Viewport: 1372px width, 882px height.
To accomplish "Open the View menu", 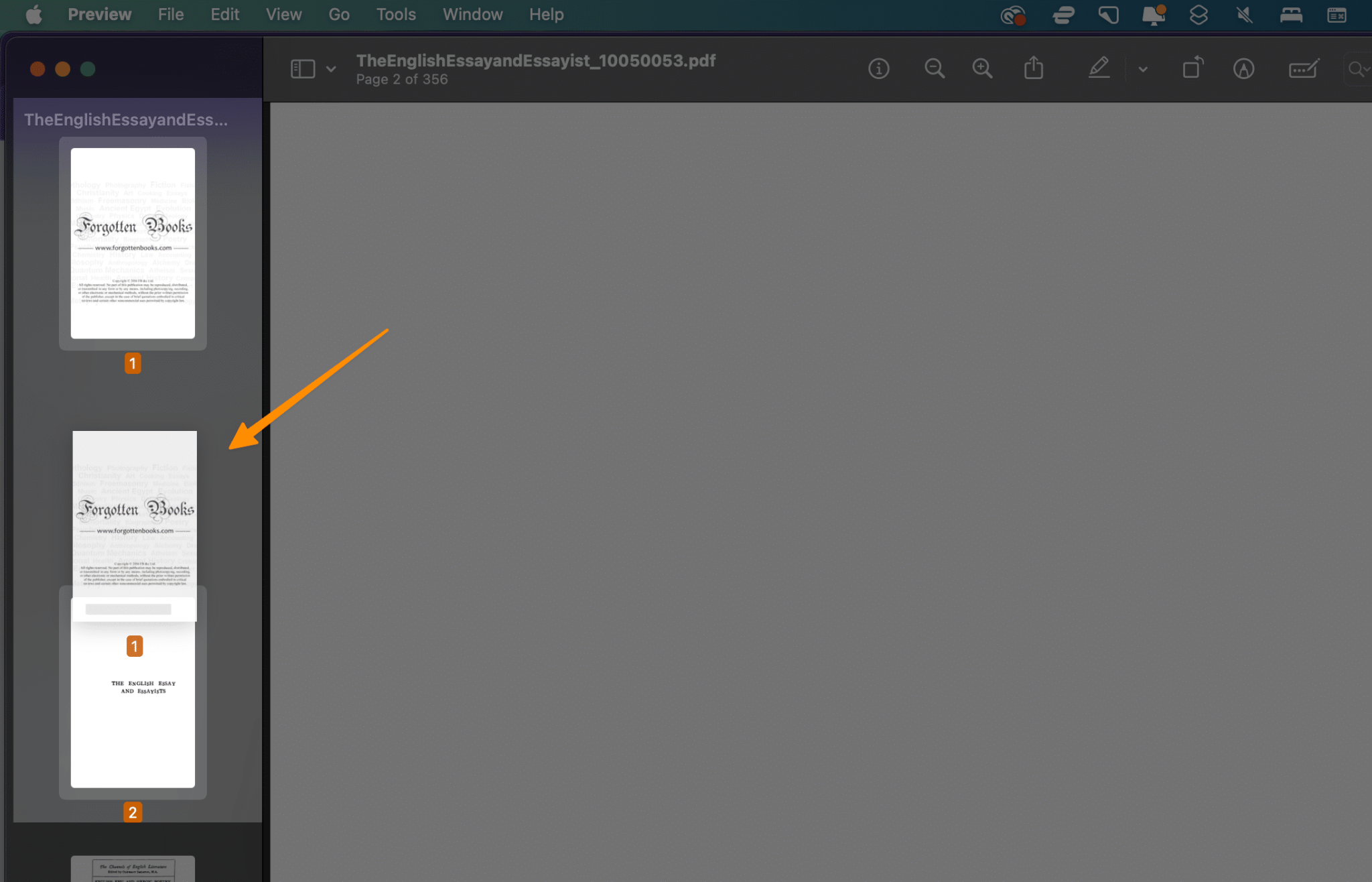I will (283, 14).
